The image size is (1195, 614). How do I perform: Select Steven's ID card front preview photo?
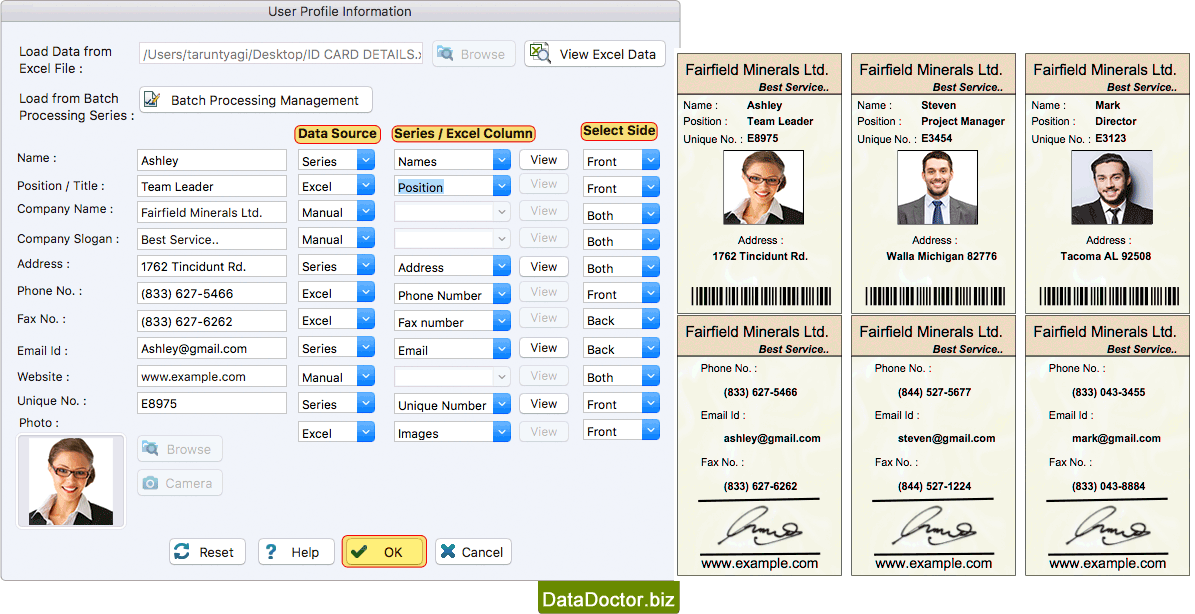pyautogui.click(x=937, y=187)
